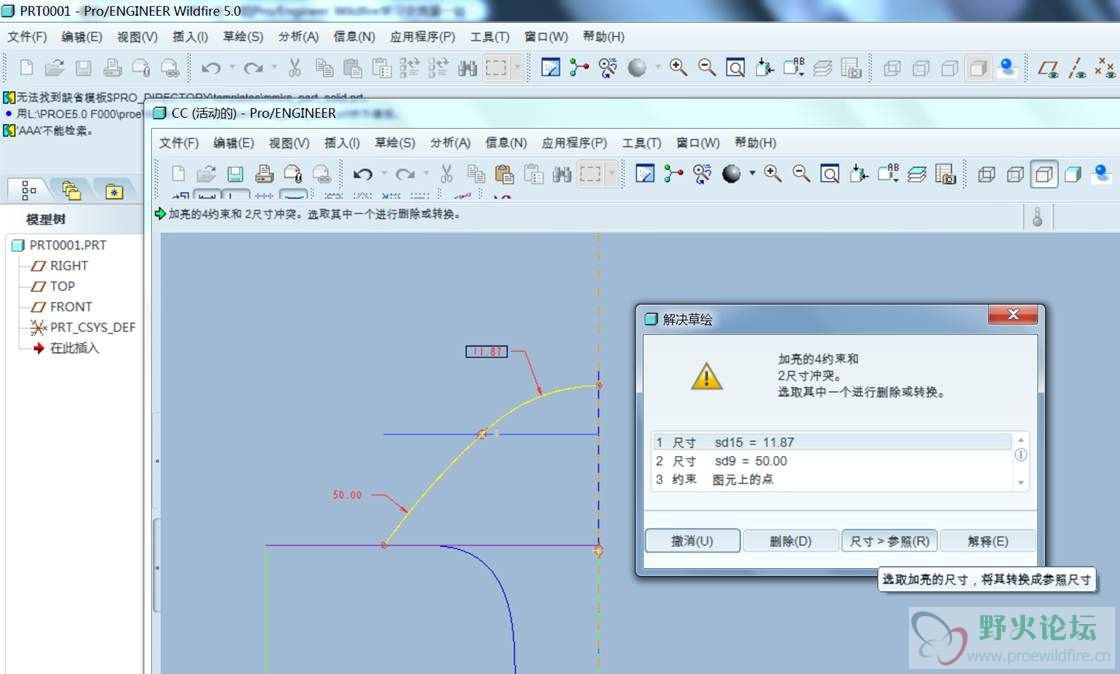Click Copy icon in CC window toolbar
Screen dimensions: 1120x674
(476, 173)
